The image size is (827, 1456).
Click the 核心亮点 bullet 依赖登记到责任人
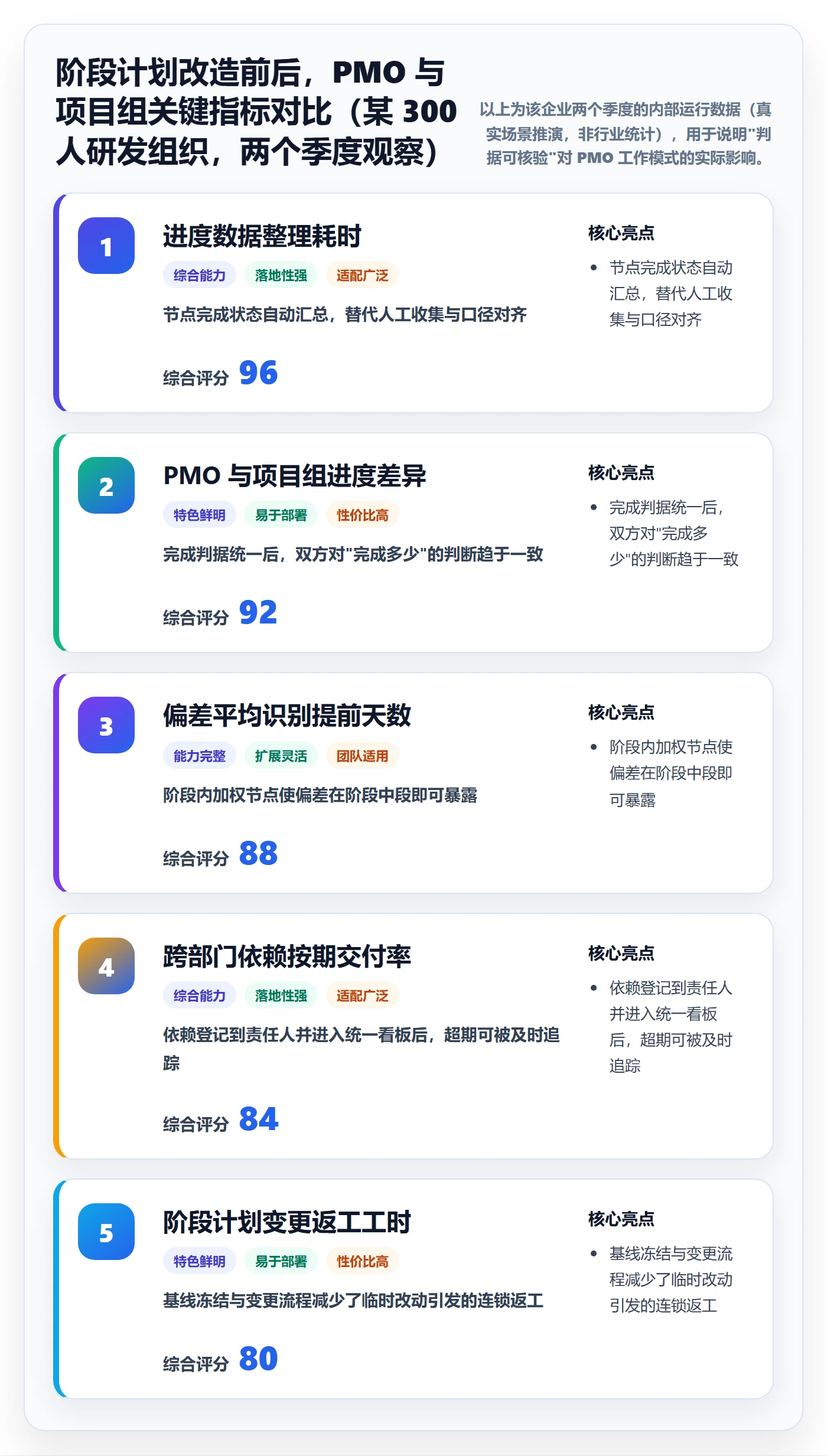pyautogui.click(x=671, y=1027)
